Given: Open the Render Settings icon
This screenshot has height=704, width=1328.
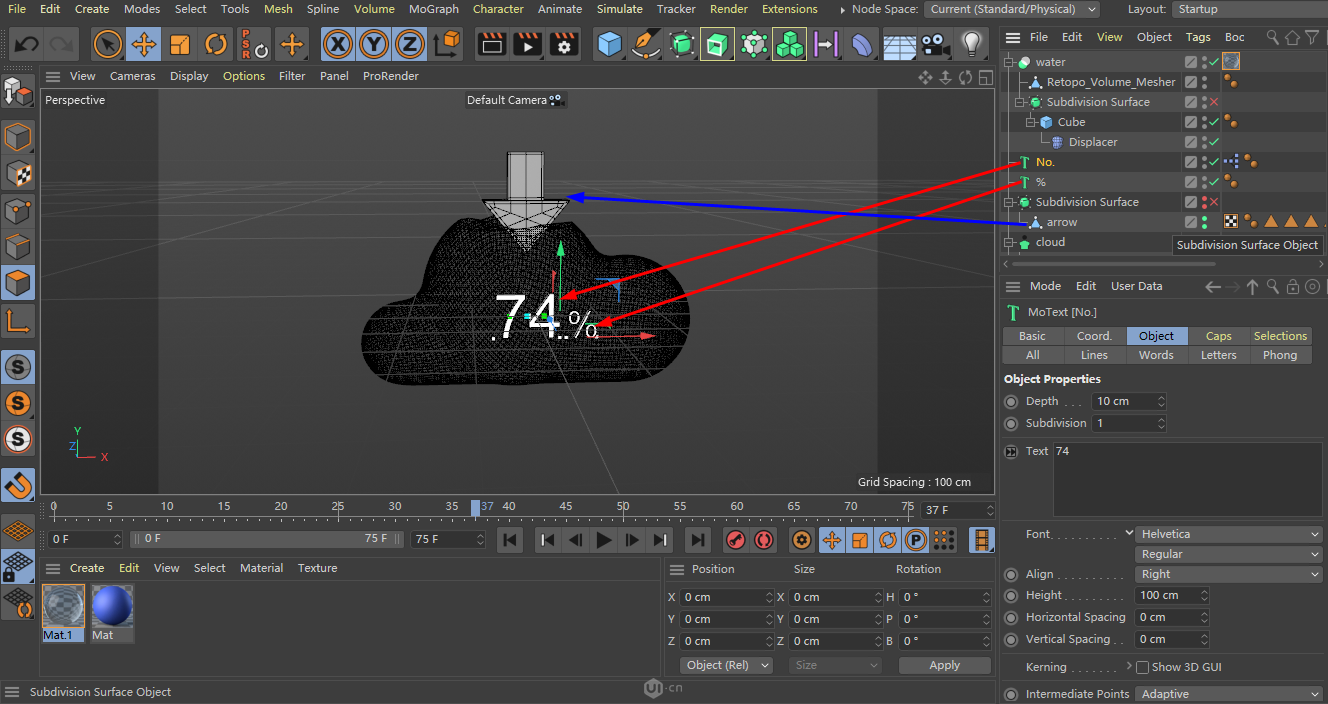Looking at the screenshot, I should coord(565,44).
